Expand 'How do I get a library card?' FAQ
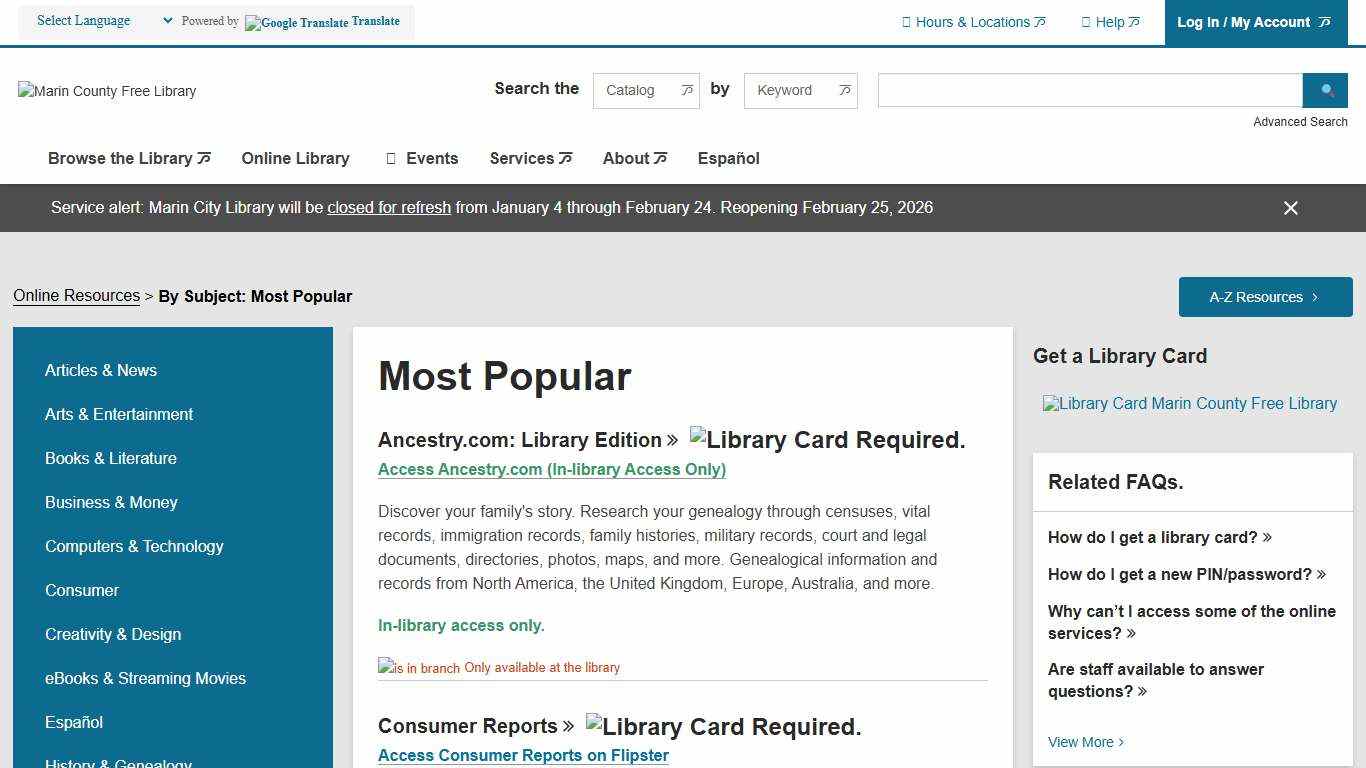1366x768 pixels. coord(1152,537)
